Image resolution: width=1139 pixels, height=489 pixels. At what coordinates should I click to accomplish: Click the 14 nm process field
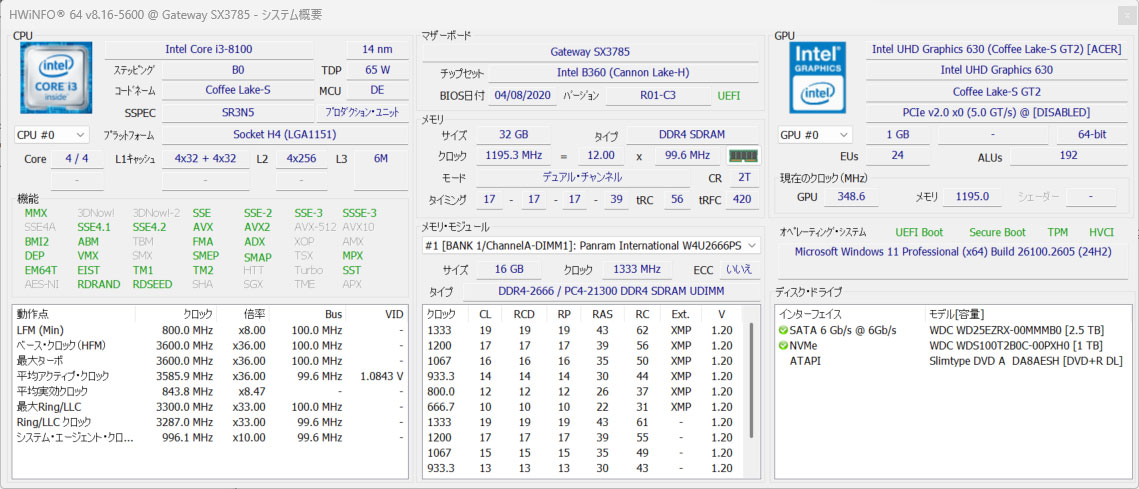pyautogui.click(x=378, y=49)
